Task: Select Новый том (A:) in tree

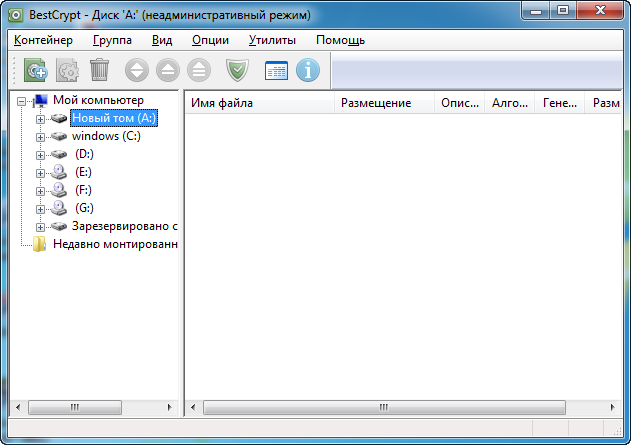Action: tap(113, 118)
